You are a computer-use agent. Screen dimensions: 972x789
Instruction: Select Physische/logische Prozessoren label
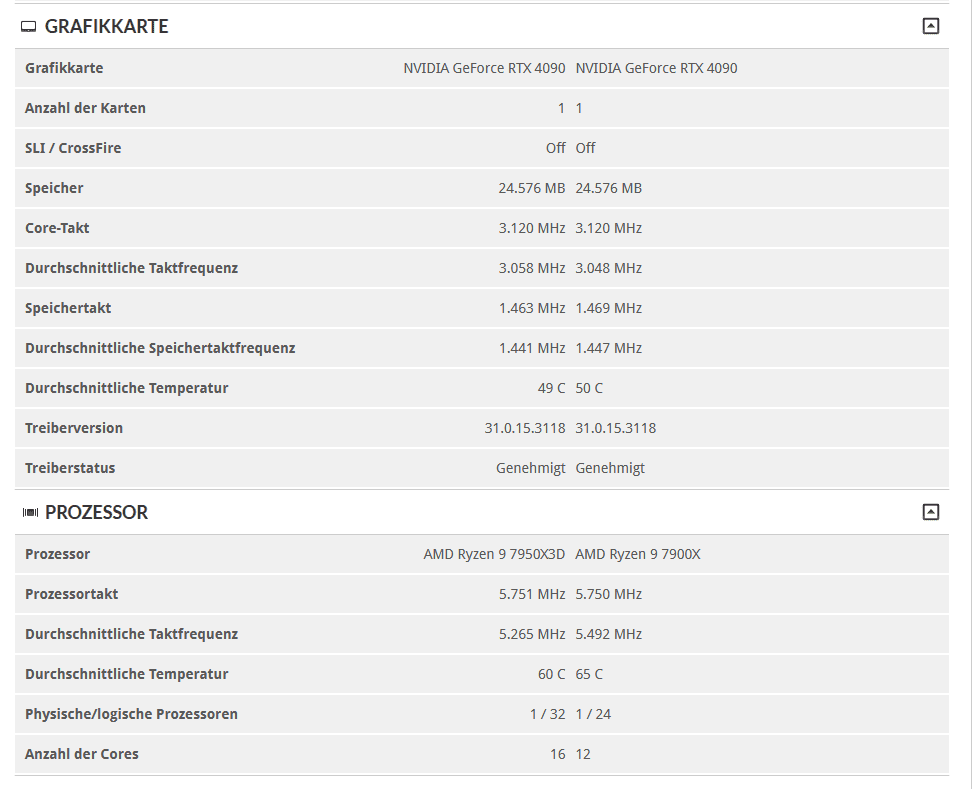click(x=131, y=714)
